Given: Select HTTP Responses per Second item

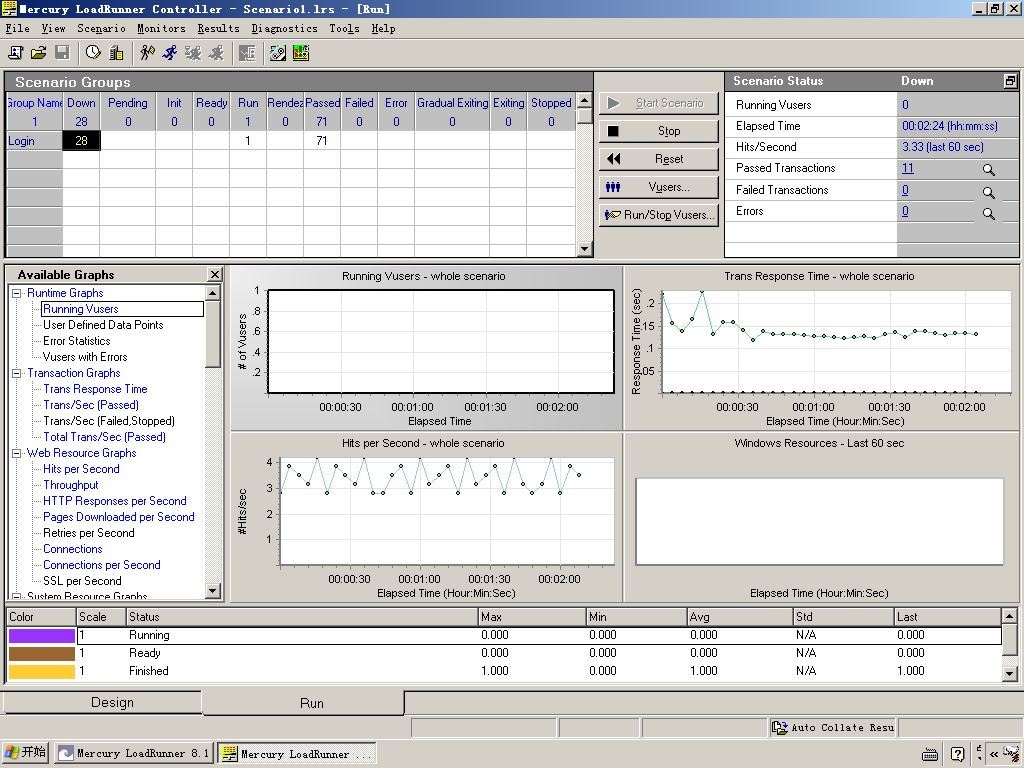Looking at the screenshot, I should [x=115, y=501].
